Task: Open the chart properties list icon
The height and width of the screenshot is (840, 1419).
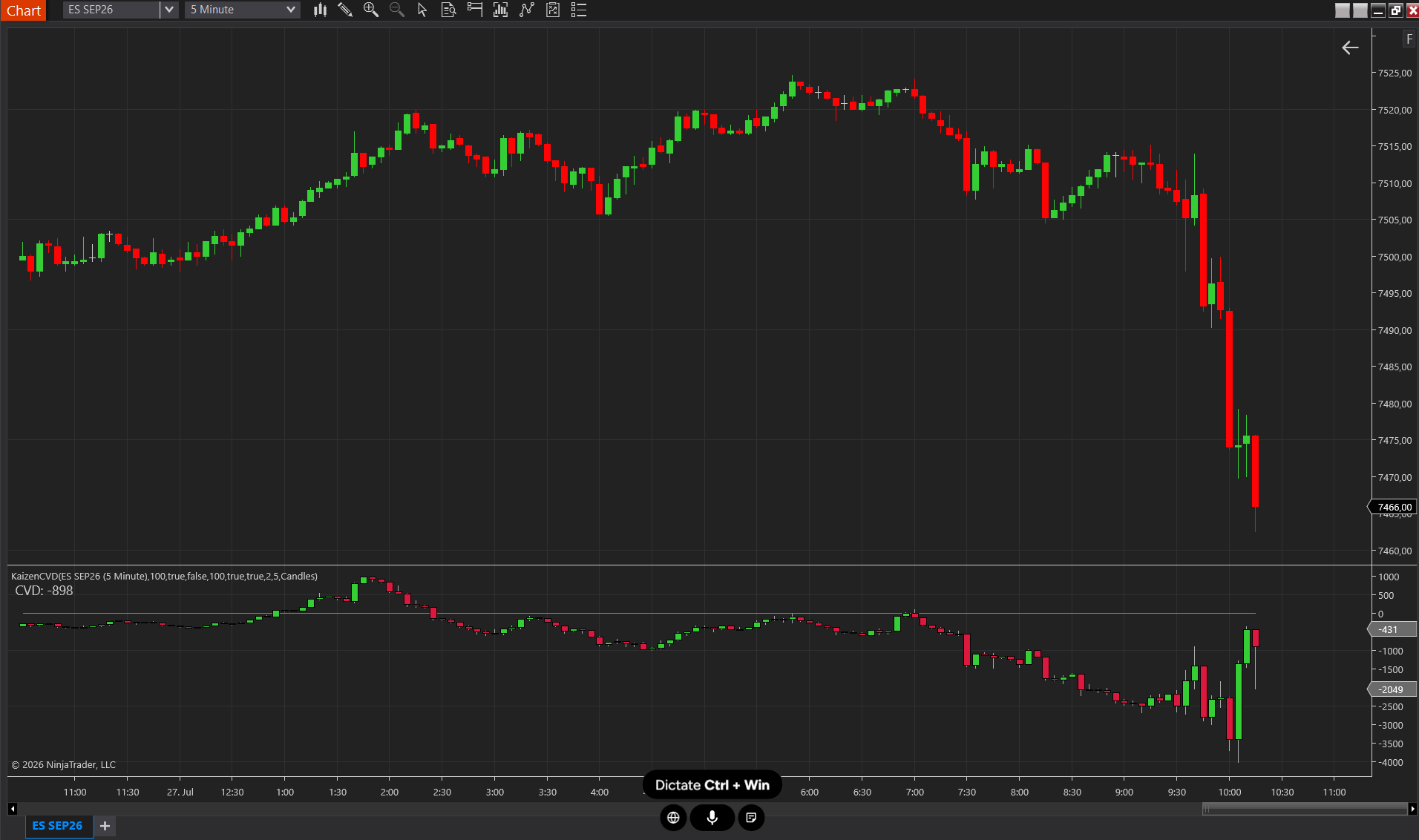Action: click(x=579, y=10)
